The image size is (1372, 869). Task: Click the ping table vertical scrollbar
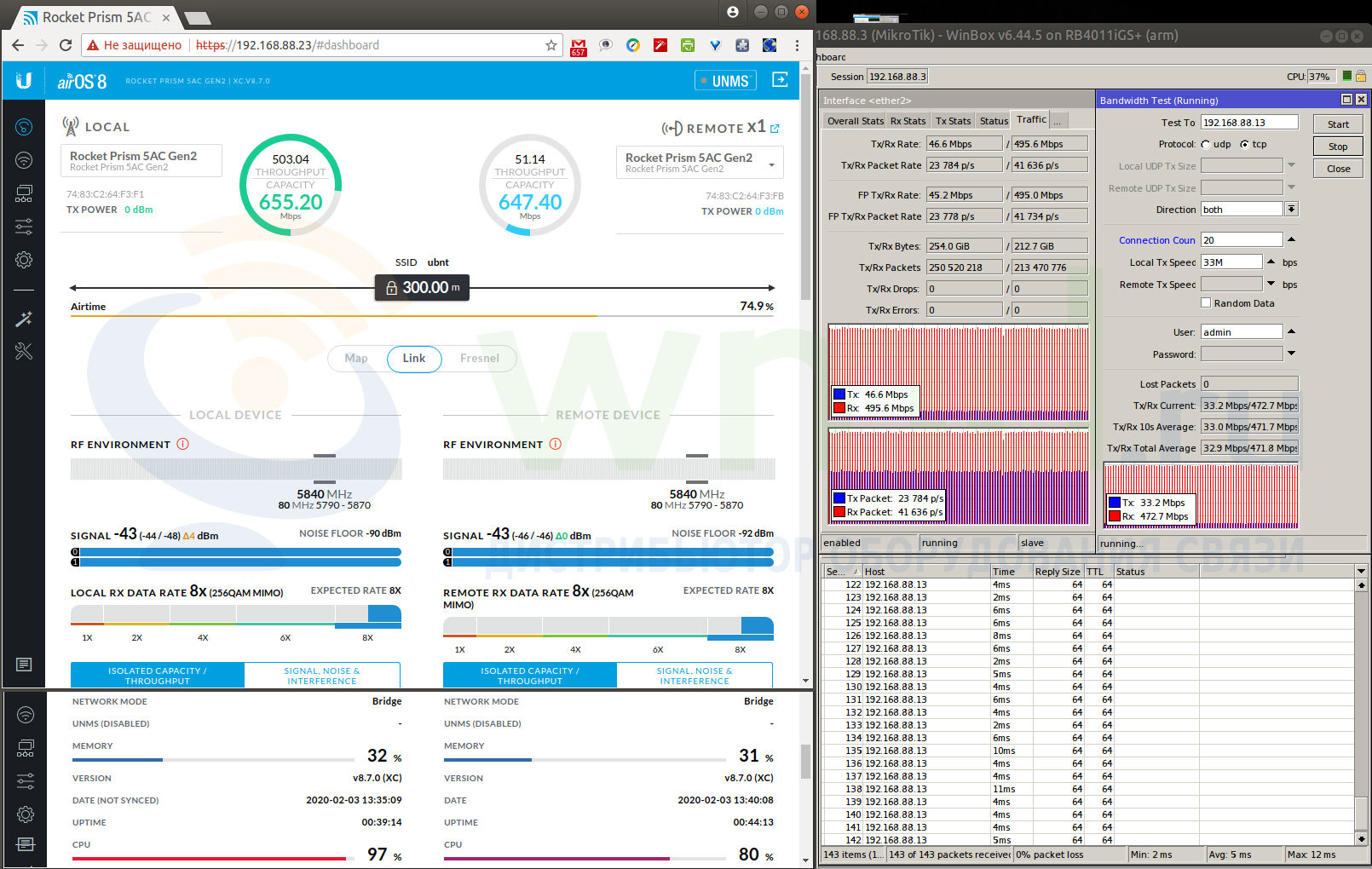1361,712
